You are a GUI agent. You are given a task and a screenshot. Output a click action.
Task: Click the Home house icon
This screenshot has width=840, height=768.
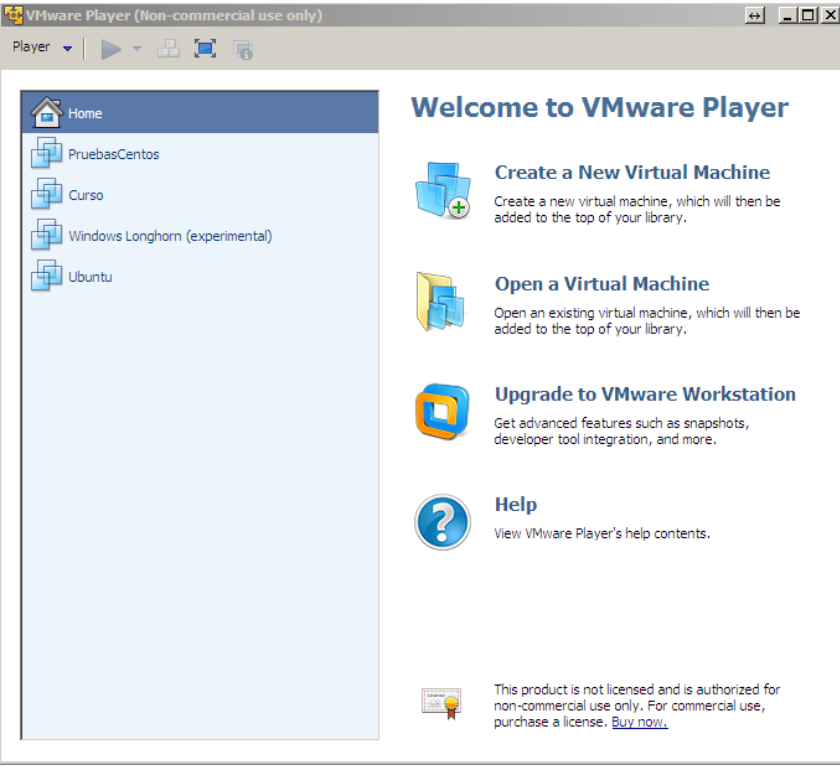pos(47,112)
